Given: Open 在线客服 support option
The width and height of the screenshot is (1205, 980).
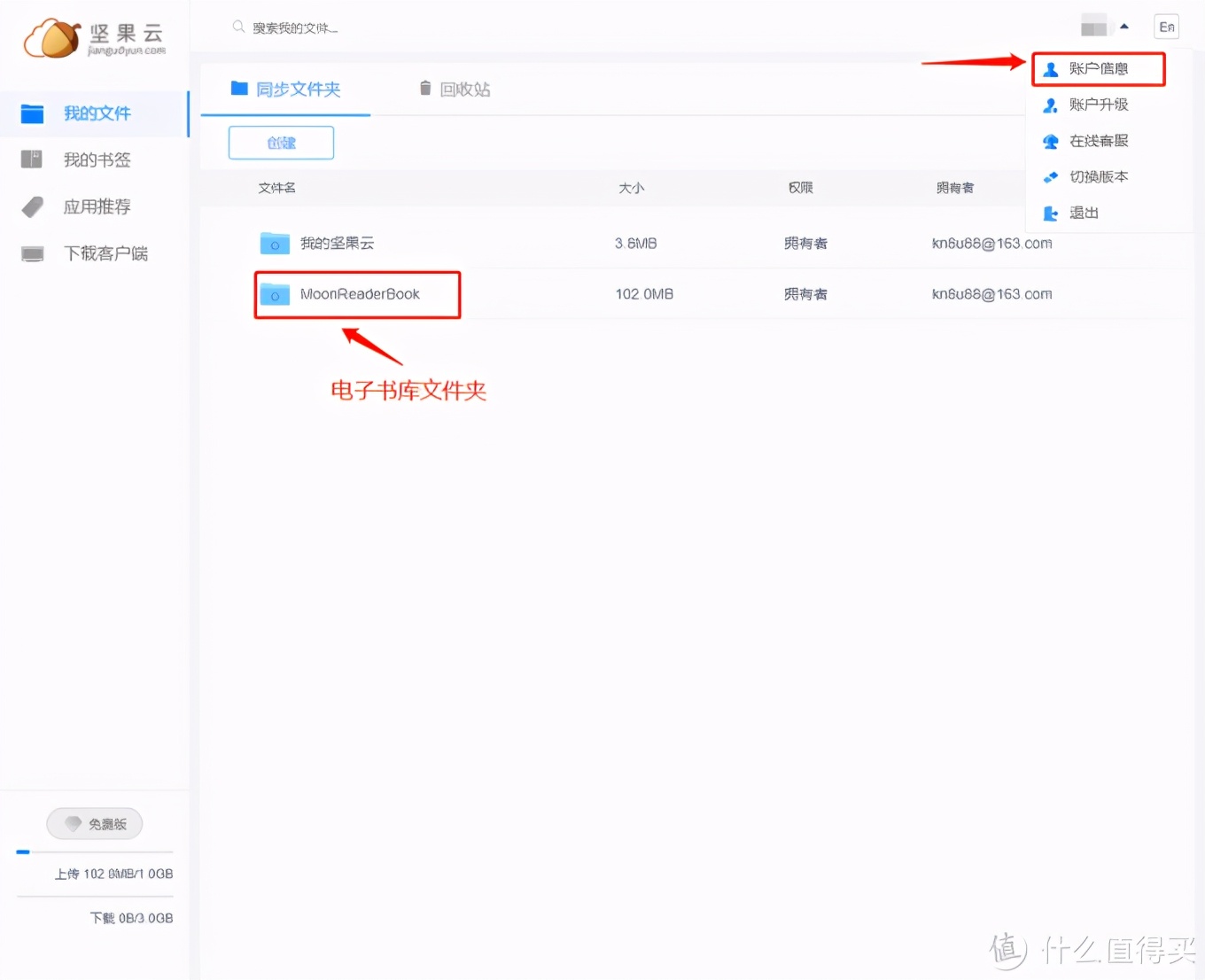Looking at the screenshot, I should pyautogui.click(x=1099, y=140).
